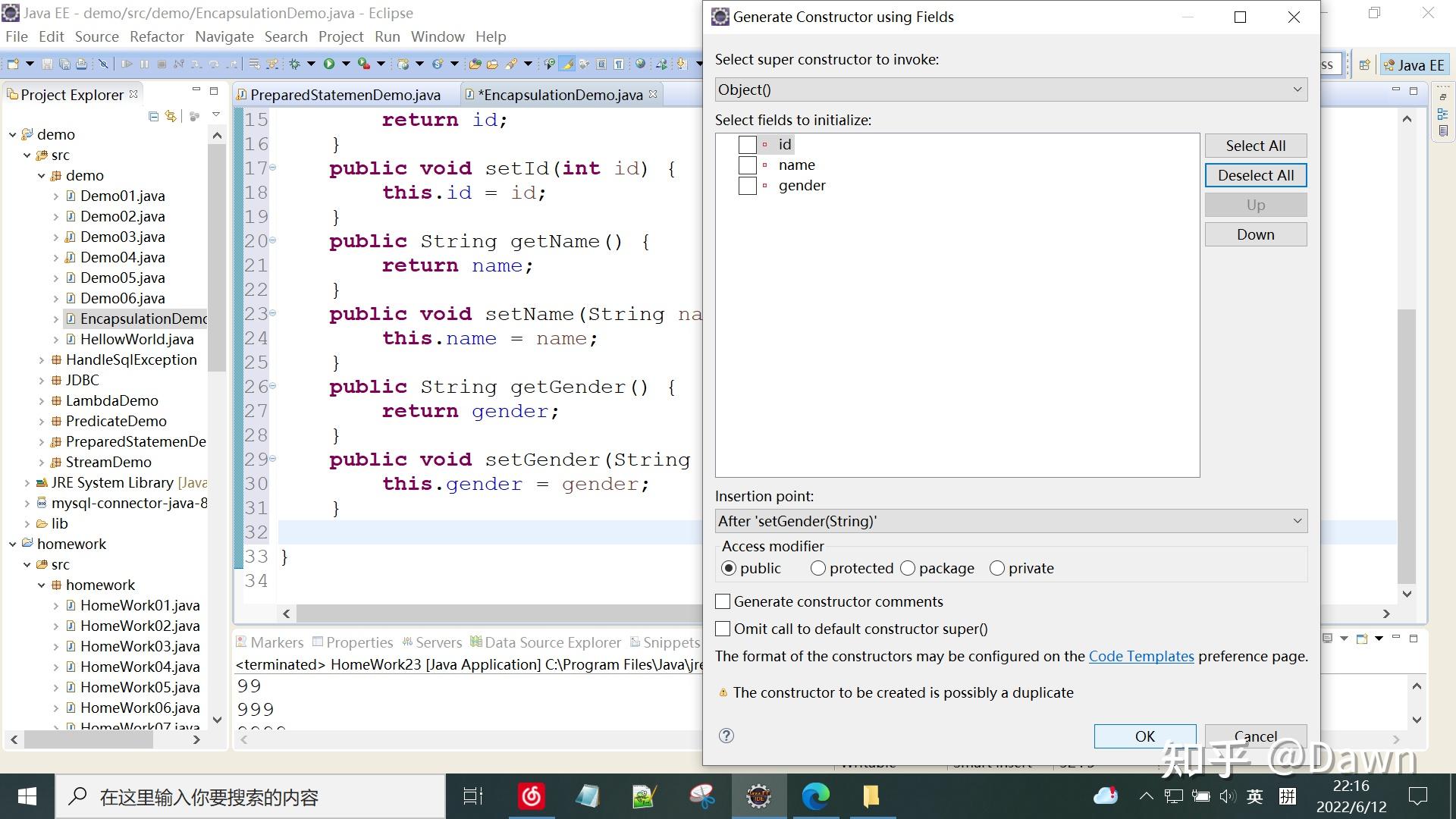
Task: Click the editor vertical scrollbar thumb
Action: click(1407, 446)
